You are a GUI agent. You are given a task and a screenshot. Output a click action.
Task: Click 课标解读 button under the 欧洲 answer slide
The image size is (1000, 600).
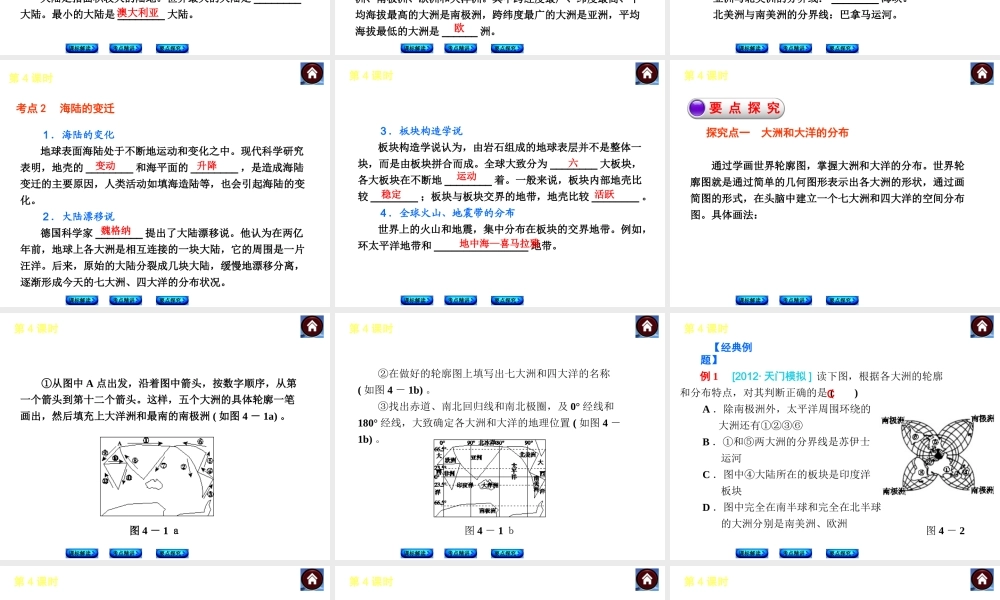tap(416, 48)
